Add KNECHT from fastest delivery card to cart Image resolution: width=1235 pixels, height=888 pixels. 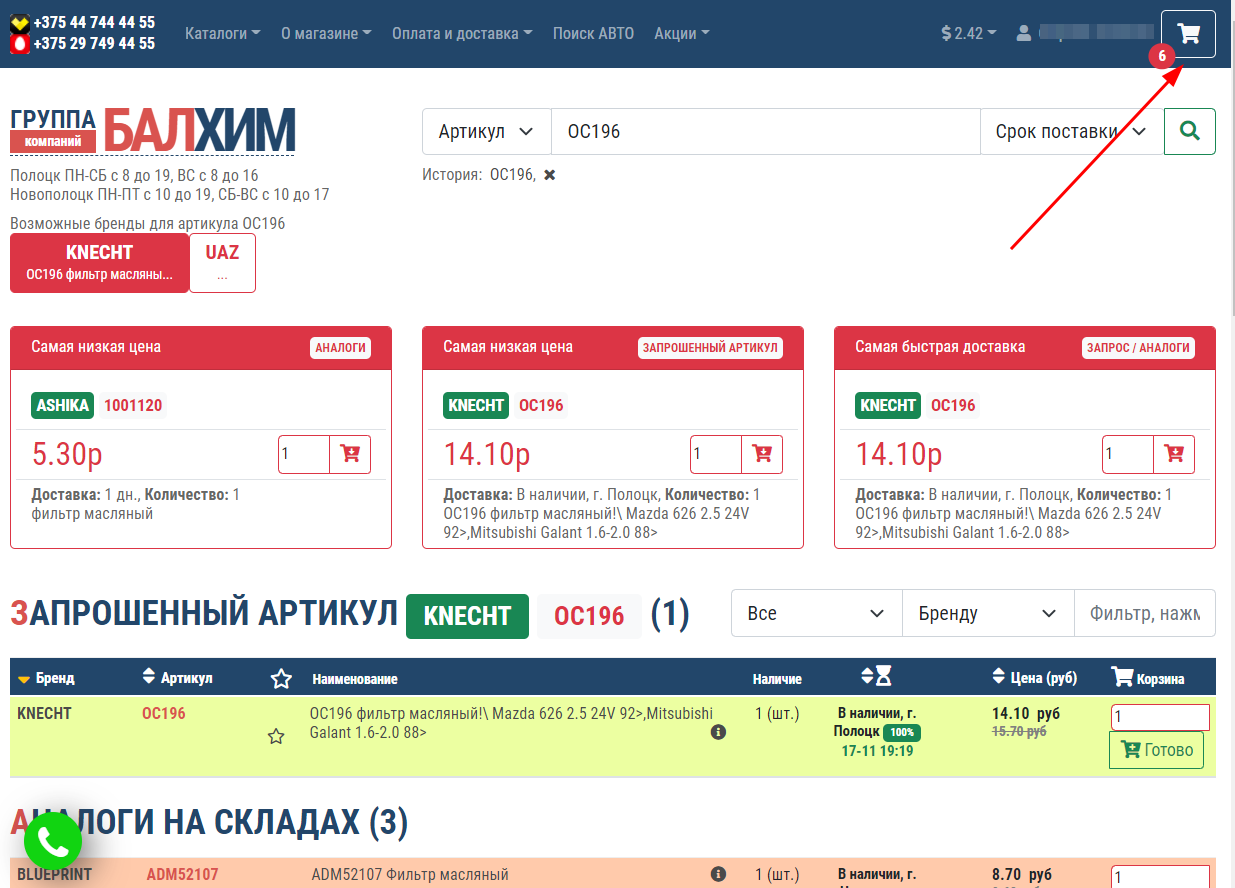(1174, 454)
